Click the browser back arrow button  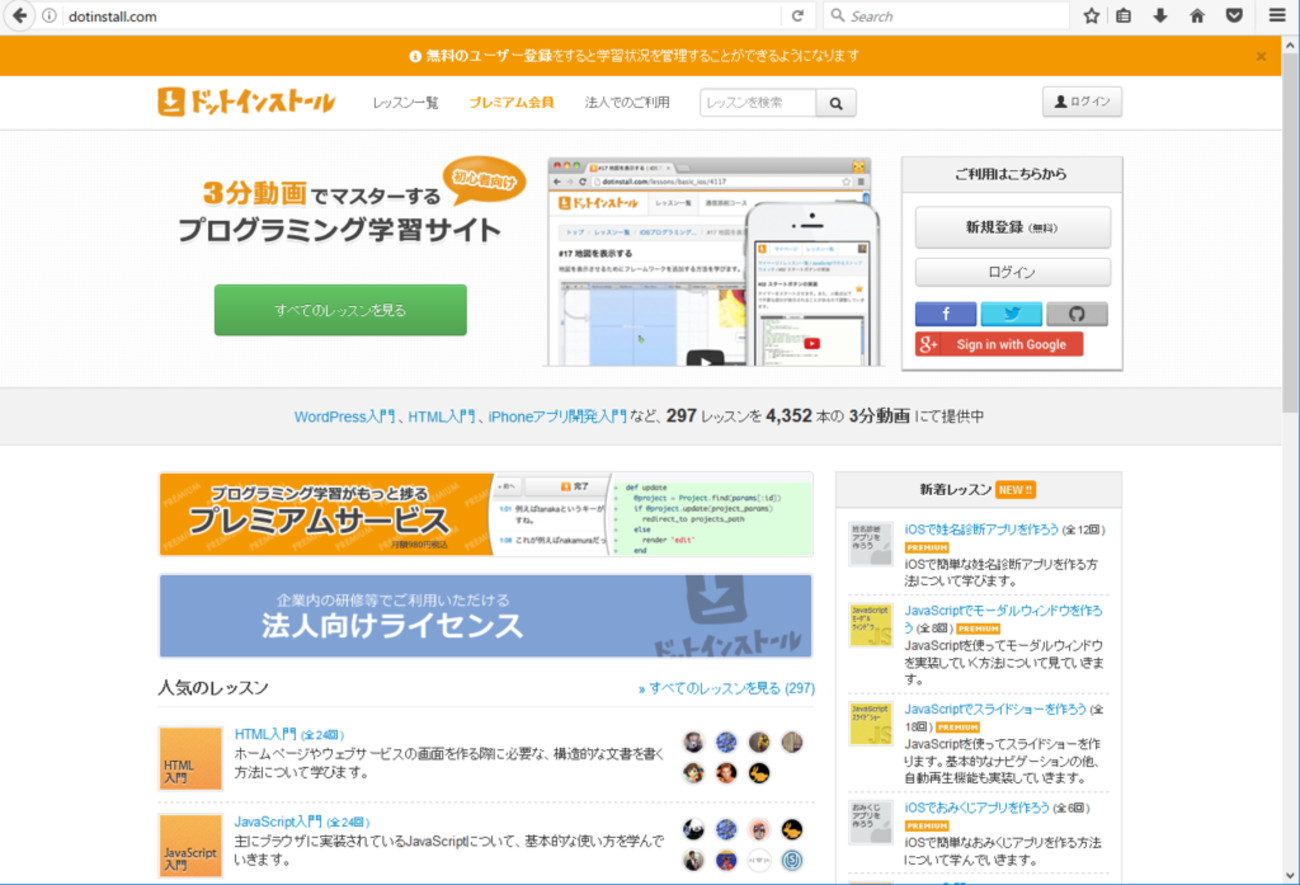coord(19,16)
